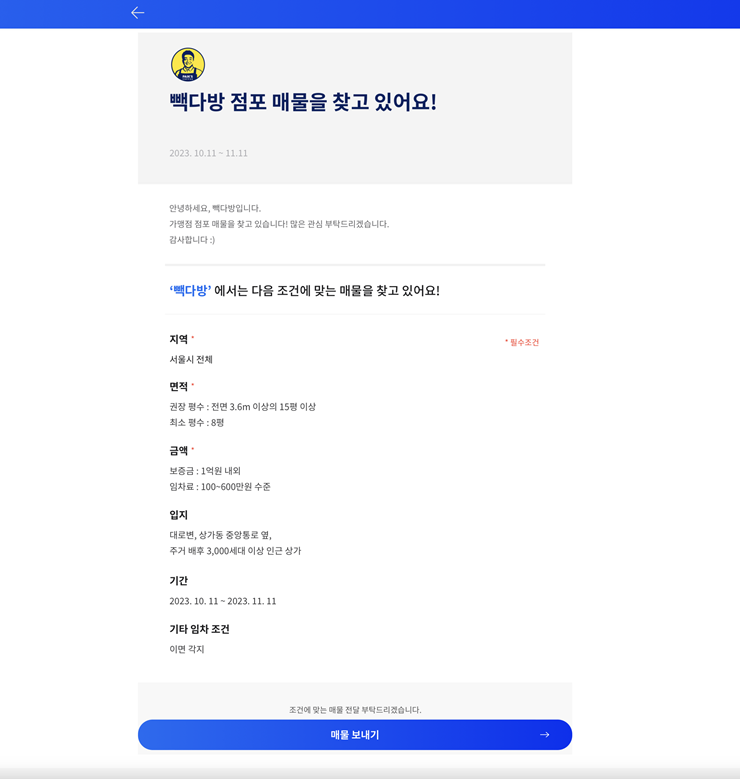Click the 면적 section label
Screen dimensions: 740x779
click(178, 387)
